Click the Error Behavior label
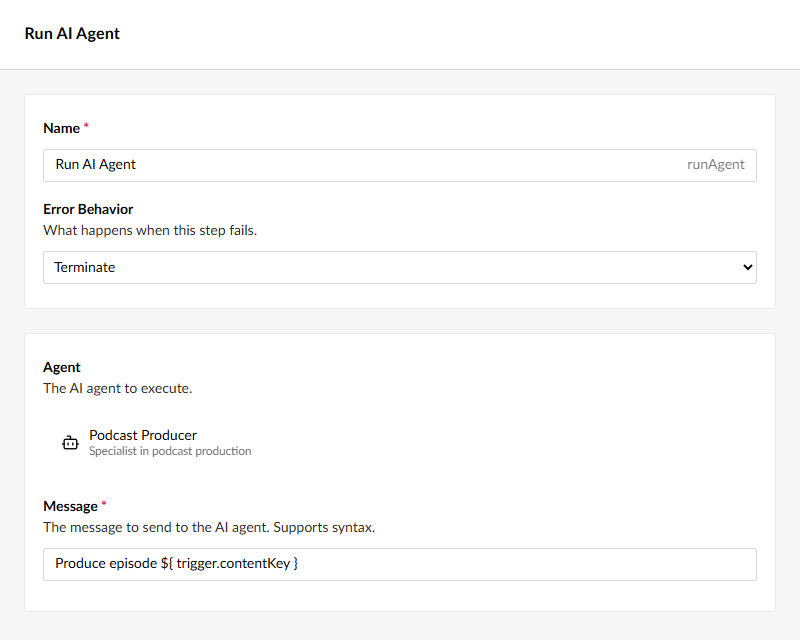 coord(88,209)
